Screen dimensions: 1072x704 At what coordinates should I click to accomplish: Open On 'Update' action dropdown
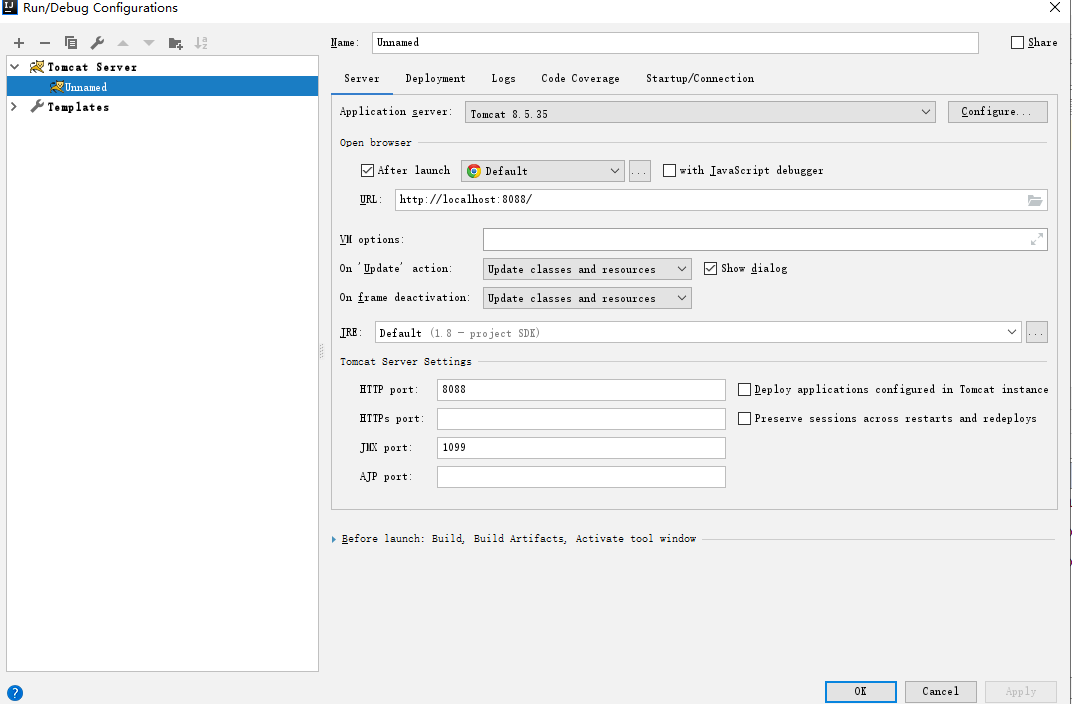[587, 269]
